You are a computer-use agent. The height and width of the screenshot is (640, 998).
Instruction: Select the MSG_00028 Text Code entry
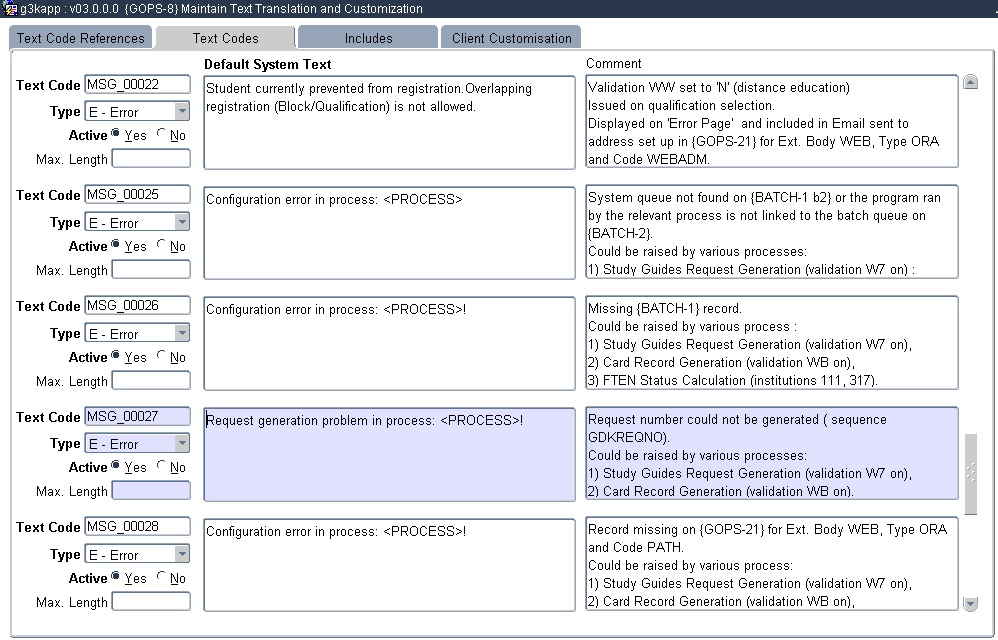(137, 527)
